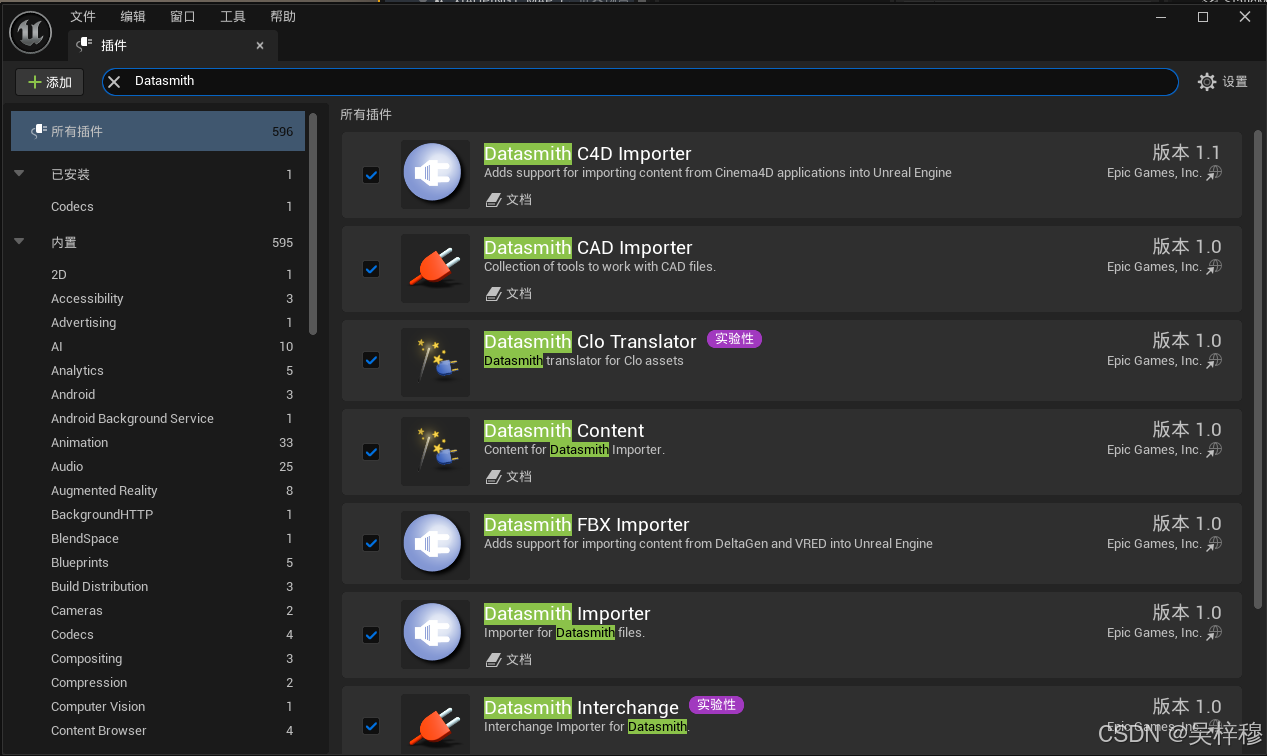Open 文档 link for CAD Importer

[x=508, y=294]
